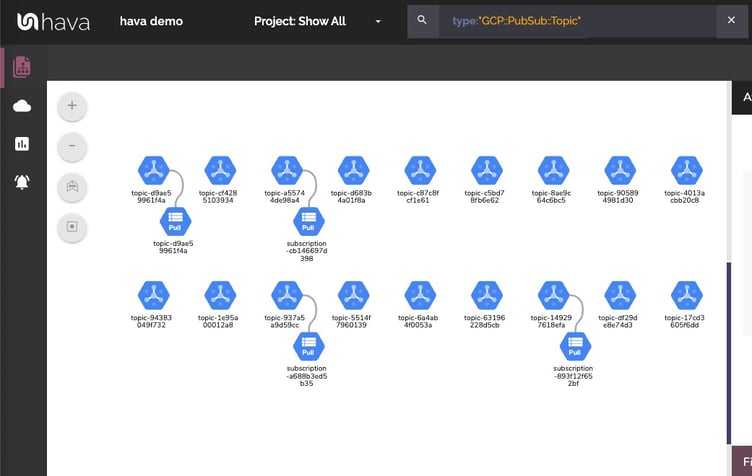
Task: Select topic-df29d e8e74d3 node
Action: coord(620,295)
